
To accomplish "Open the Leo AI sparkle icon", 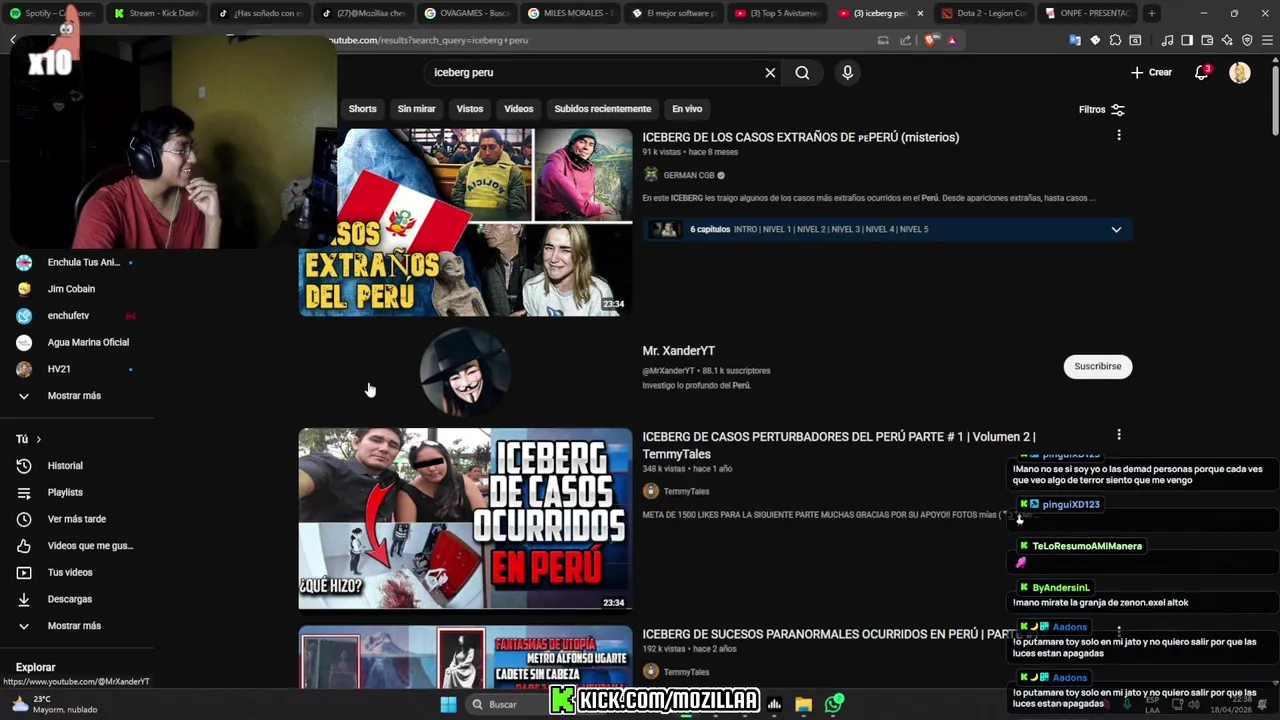I will (1227, 40).
